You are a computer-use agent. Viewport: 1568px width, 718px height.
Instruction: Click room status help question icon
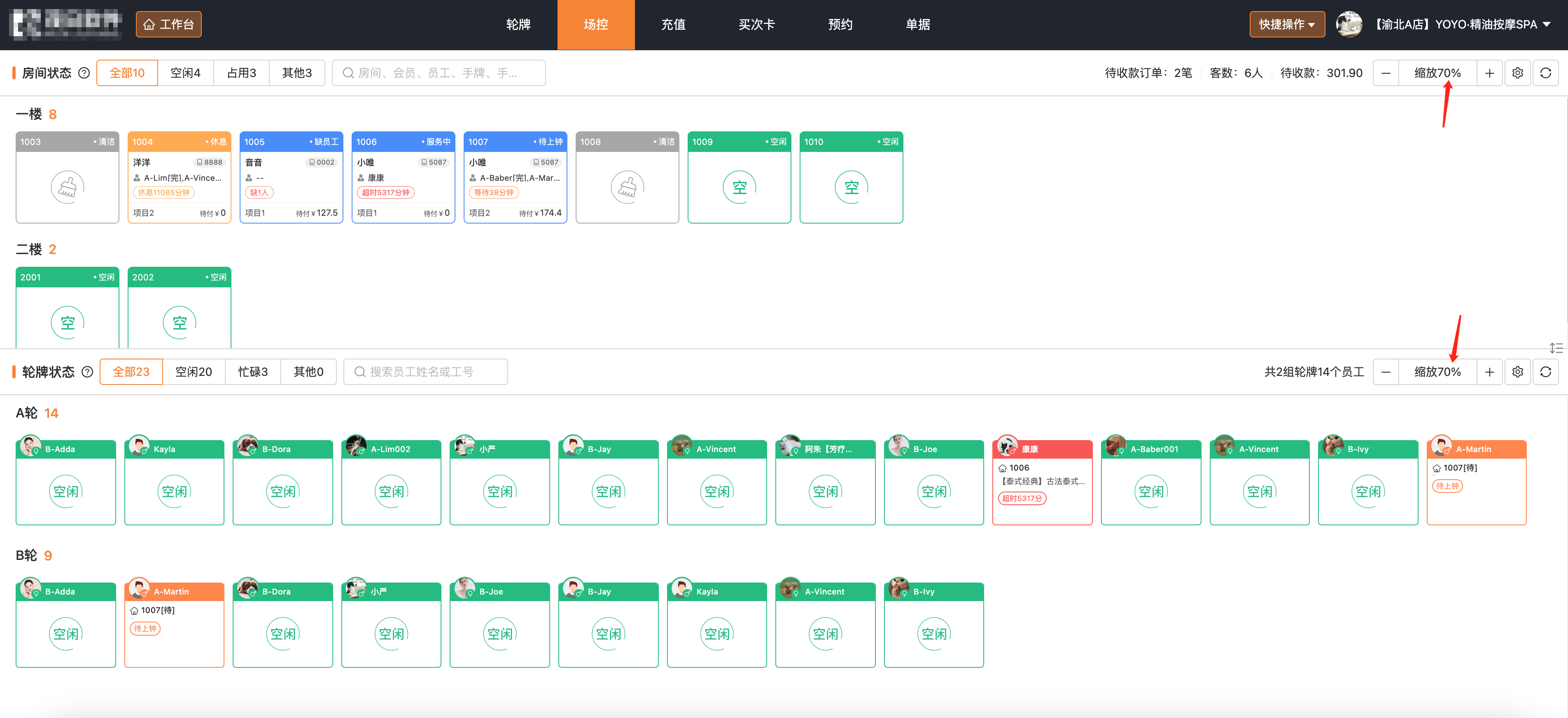(x=84, y=73)
